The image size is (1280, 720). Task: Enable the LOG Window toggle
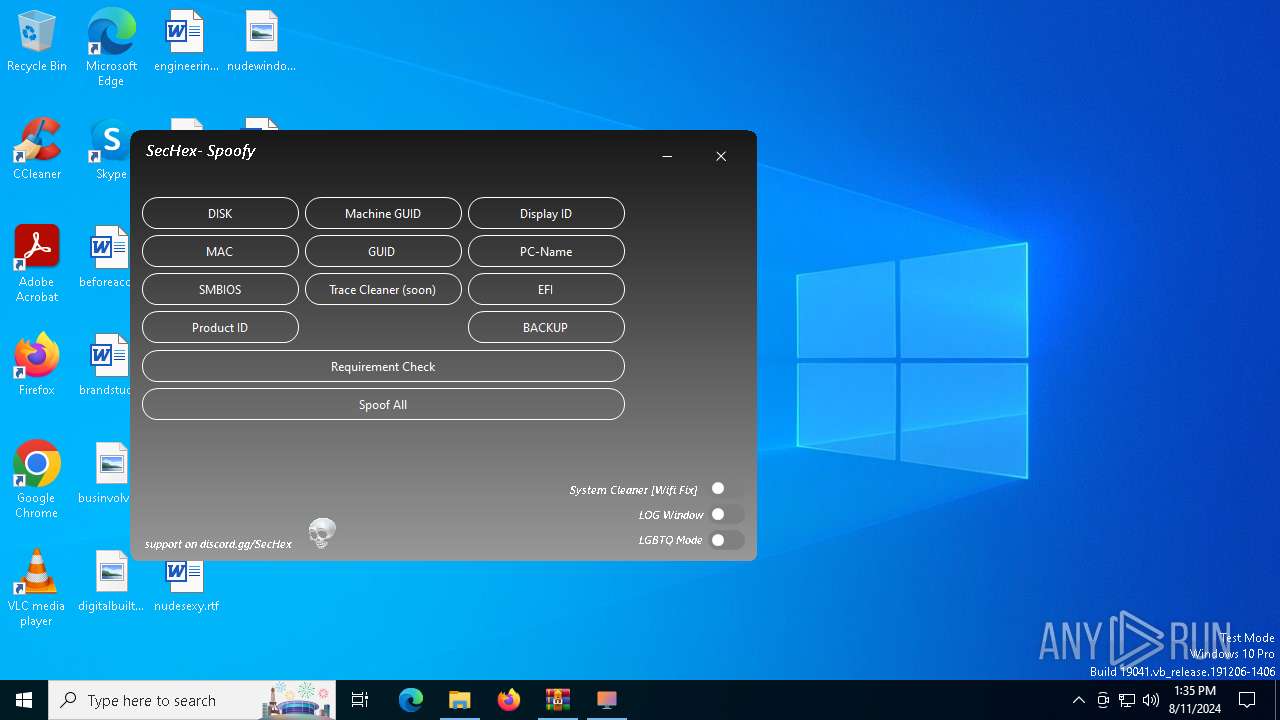point(726,514)
